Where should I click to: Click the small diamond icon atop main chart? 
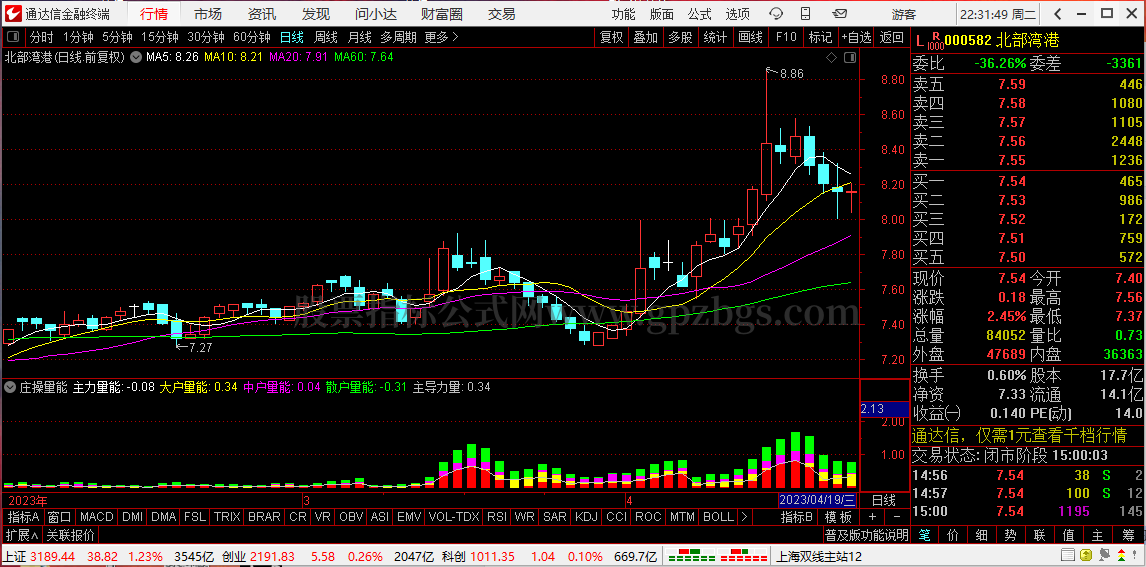click(x=831, y=58)
